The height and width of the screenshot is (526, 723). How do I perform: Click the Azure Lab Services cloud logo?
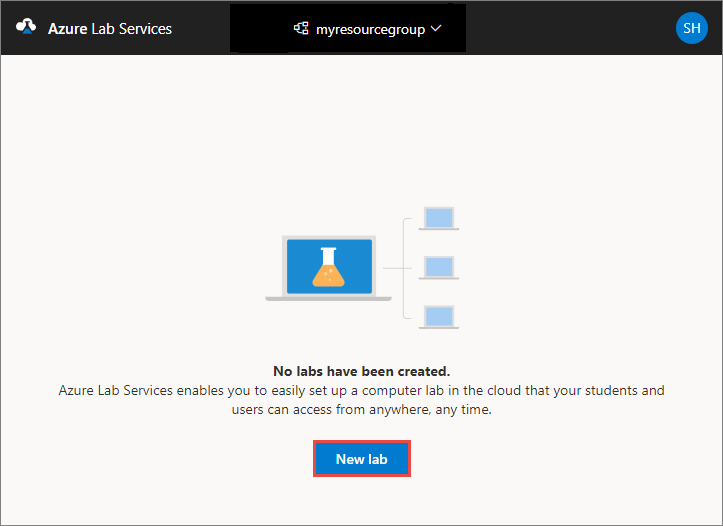[26, 27]
